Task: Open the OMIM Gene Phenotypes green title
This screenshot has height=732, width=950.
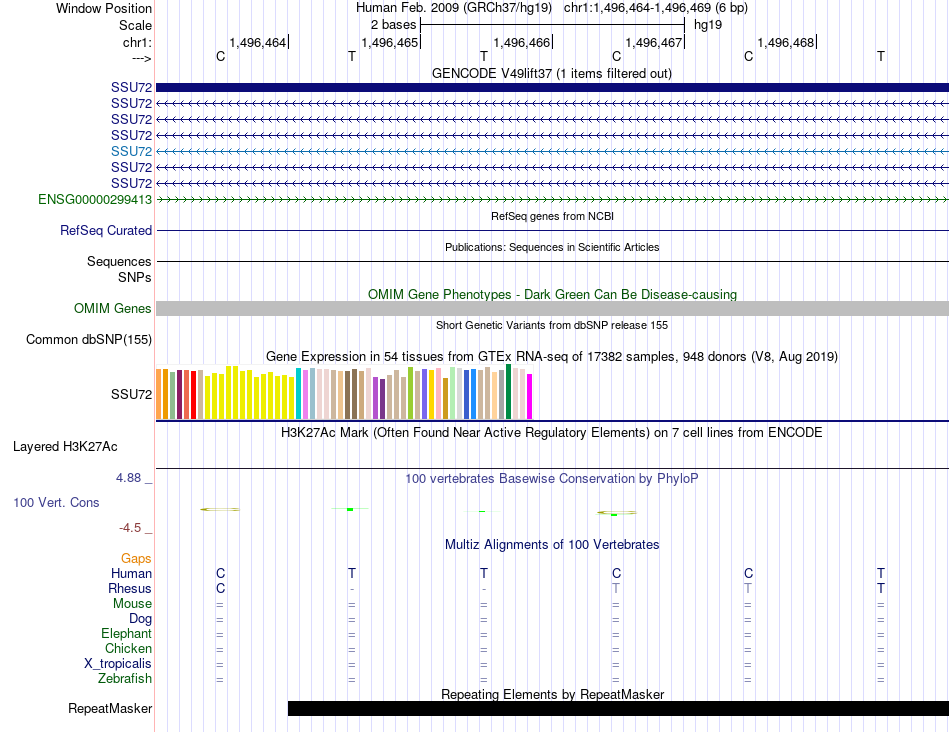Action: [x=552, y=294]
